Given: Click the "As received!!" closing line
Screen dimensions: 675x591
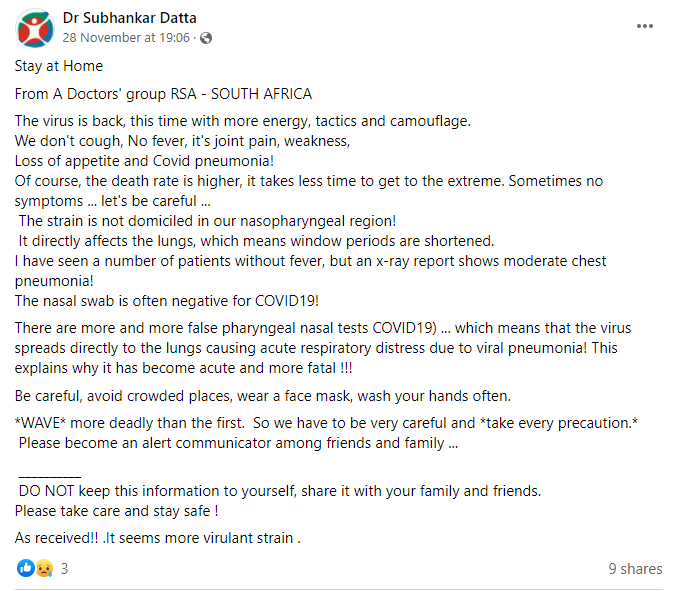Looking at the screenshot, I should 157,538.
